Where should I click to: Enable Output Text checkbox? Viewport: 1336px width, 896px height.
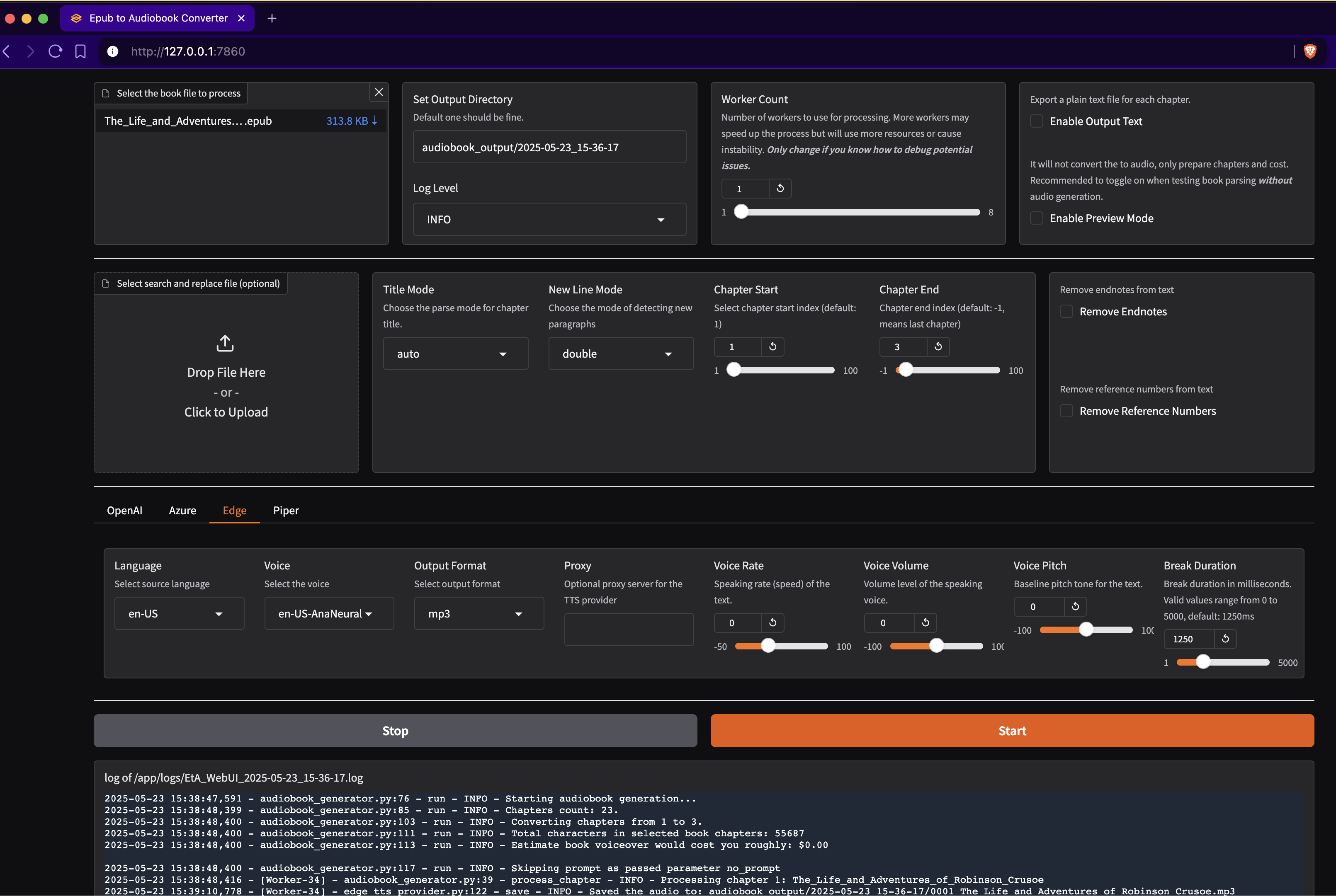pyautogui.click(x=1037, y=121)
